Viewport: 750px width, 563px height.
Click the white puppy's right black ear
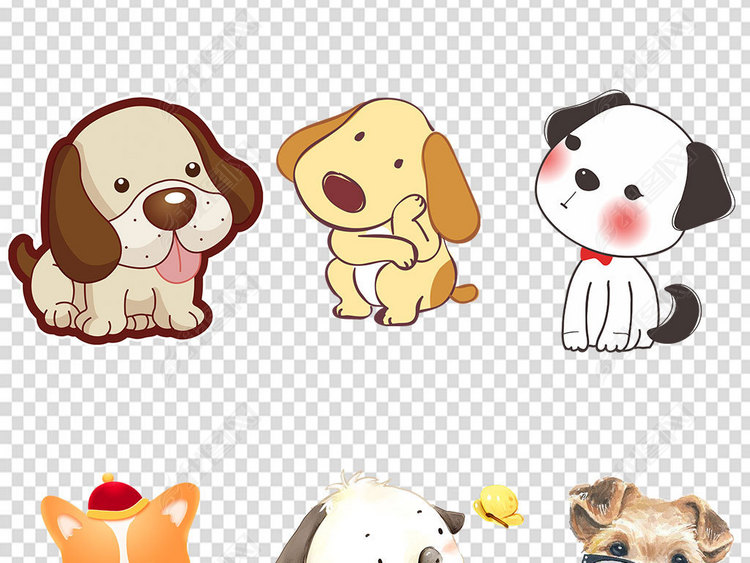[703, 186]
